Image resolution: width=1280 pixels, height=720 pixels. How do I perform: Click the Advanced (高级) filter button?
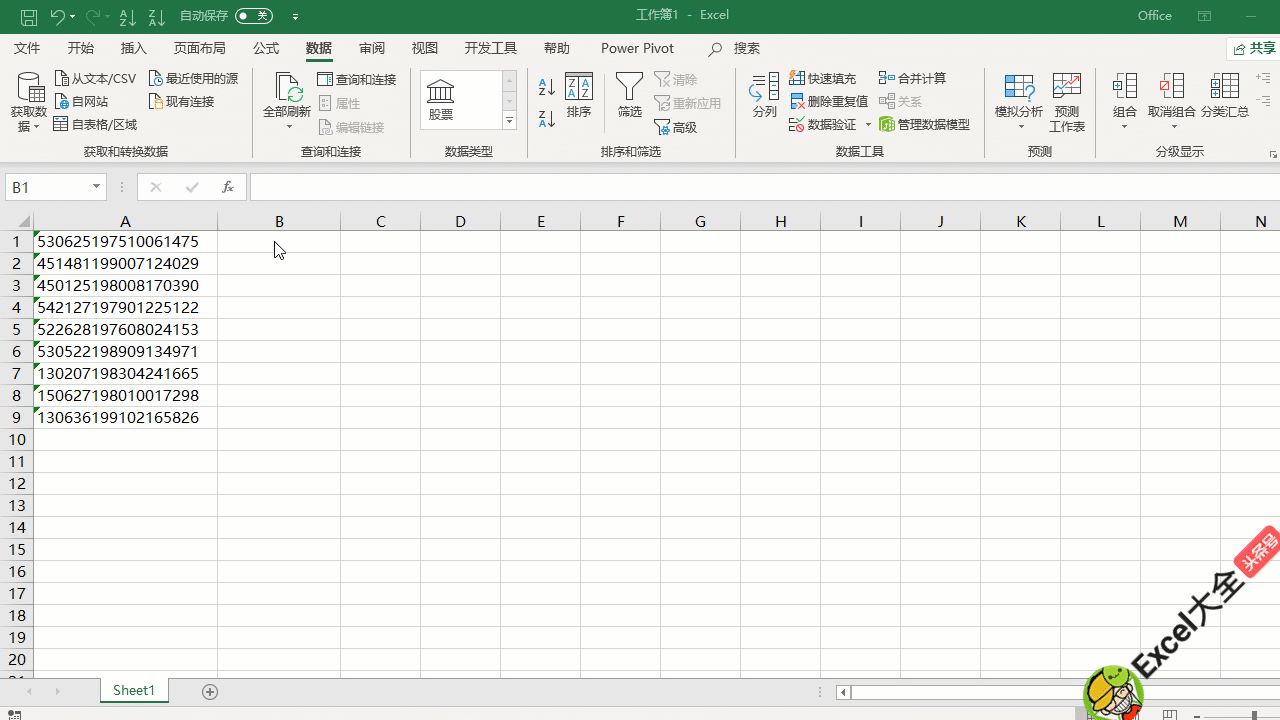pos(676,127)
